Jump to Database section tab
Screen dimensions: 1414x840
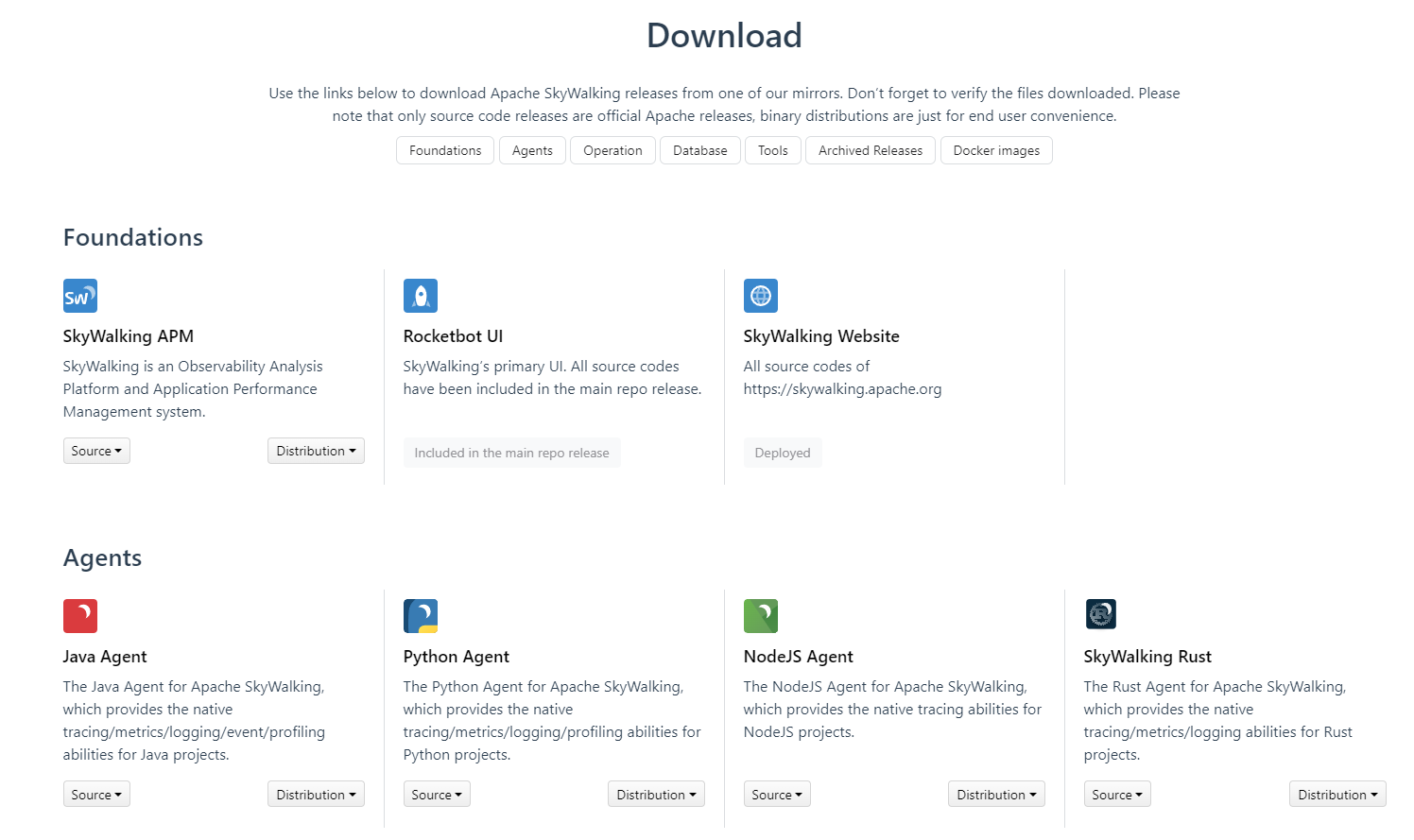coord(700,150)
